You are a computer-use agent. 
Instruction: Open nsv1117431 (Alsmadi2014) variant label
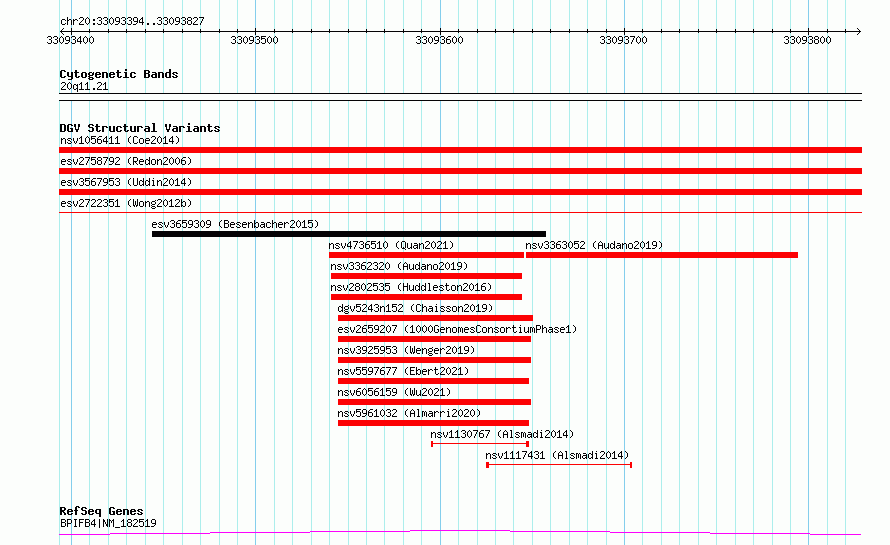[557, 455]
